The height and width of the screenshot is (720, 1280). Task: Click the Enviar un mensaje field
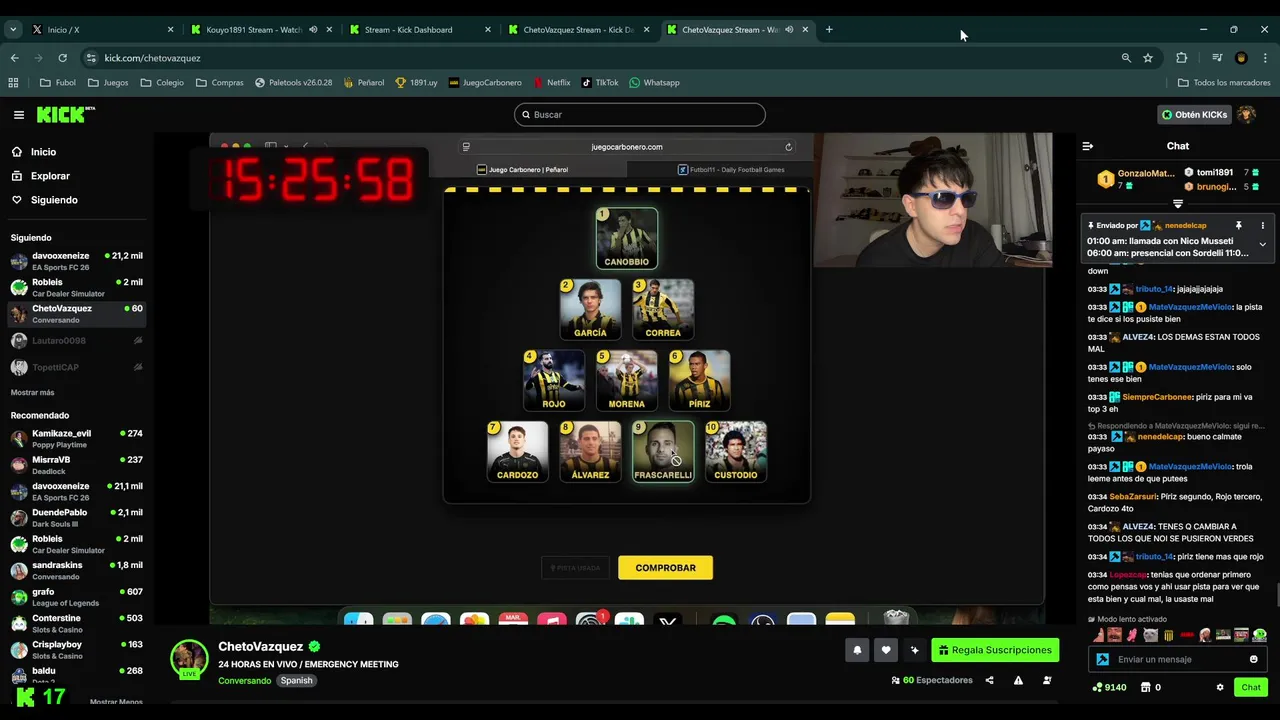(1179, 659)
